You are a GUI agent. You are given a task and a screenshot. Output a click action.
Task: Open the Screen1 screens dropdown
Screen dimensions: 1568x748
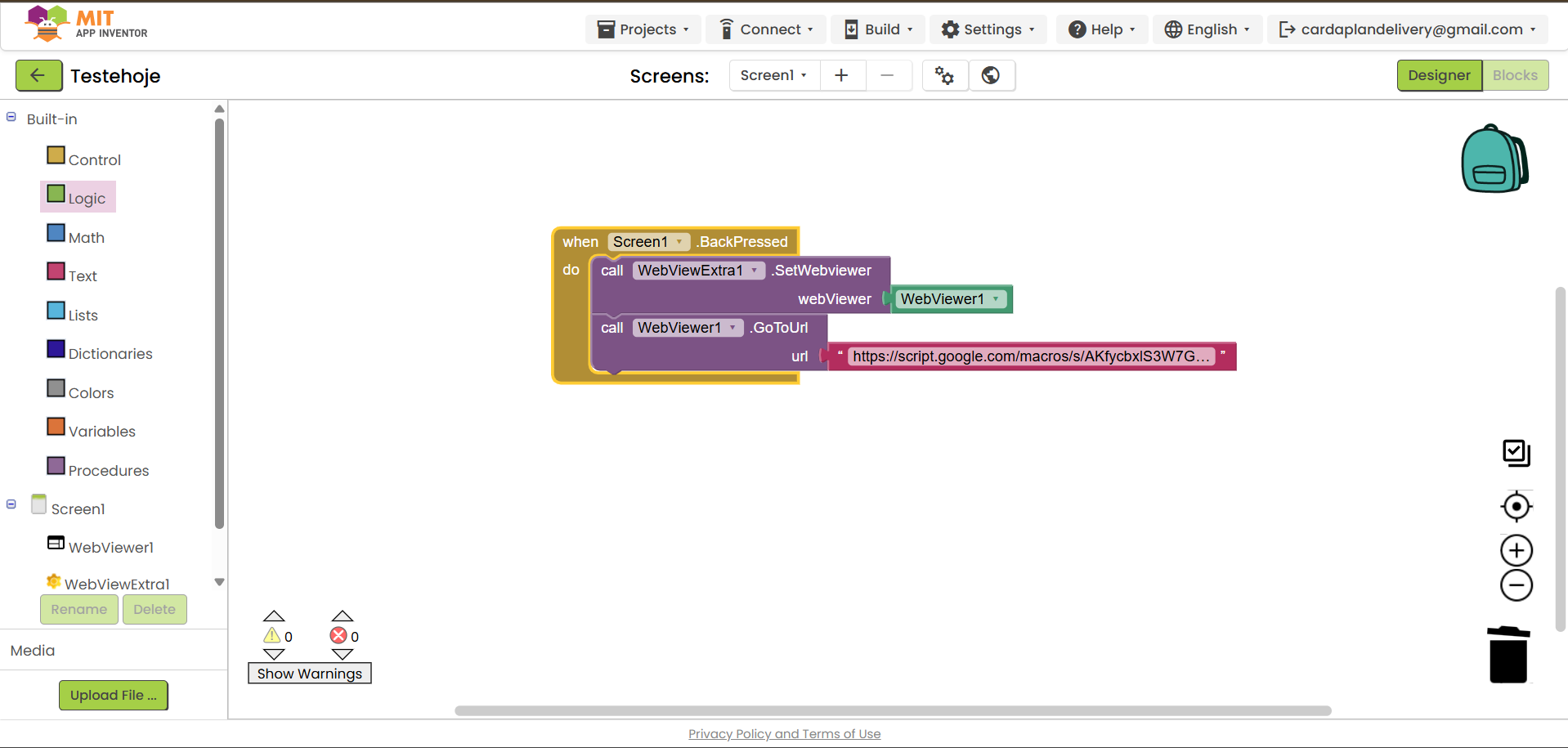coord(773,75)
